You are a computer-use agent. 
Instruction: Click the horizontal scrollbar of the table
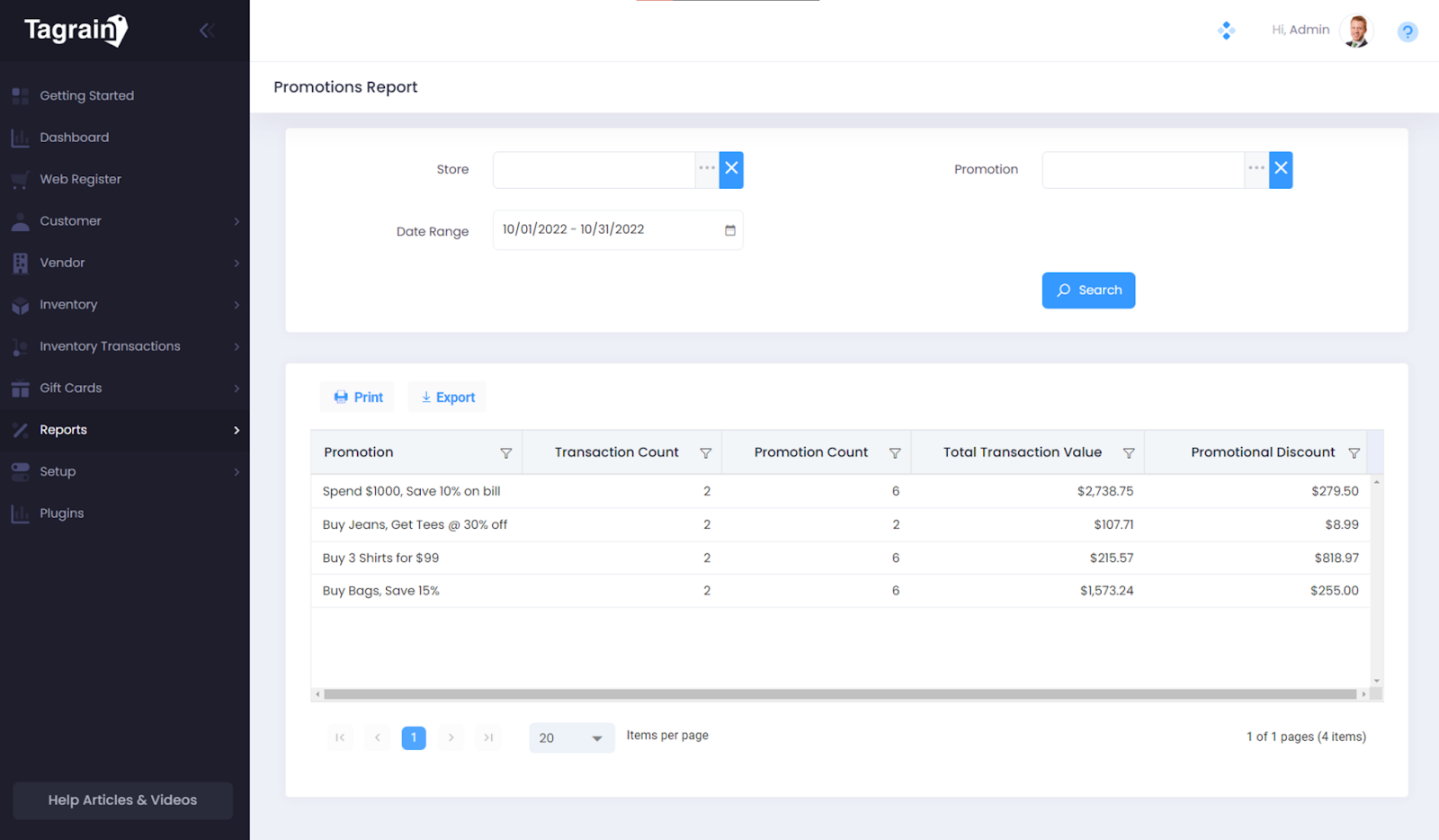pos(839,694)
